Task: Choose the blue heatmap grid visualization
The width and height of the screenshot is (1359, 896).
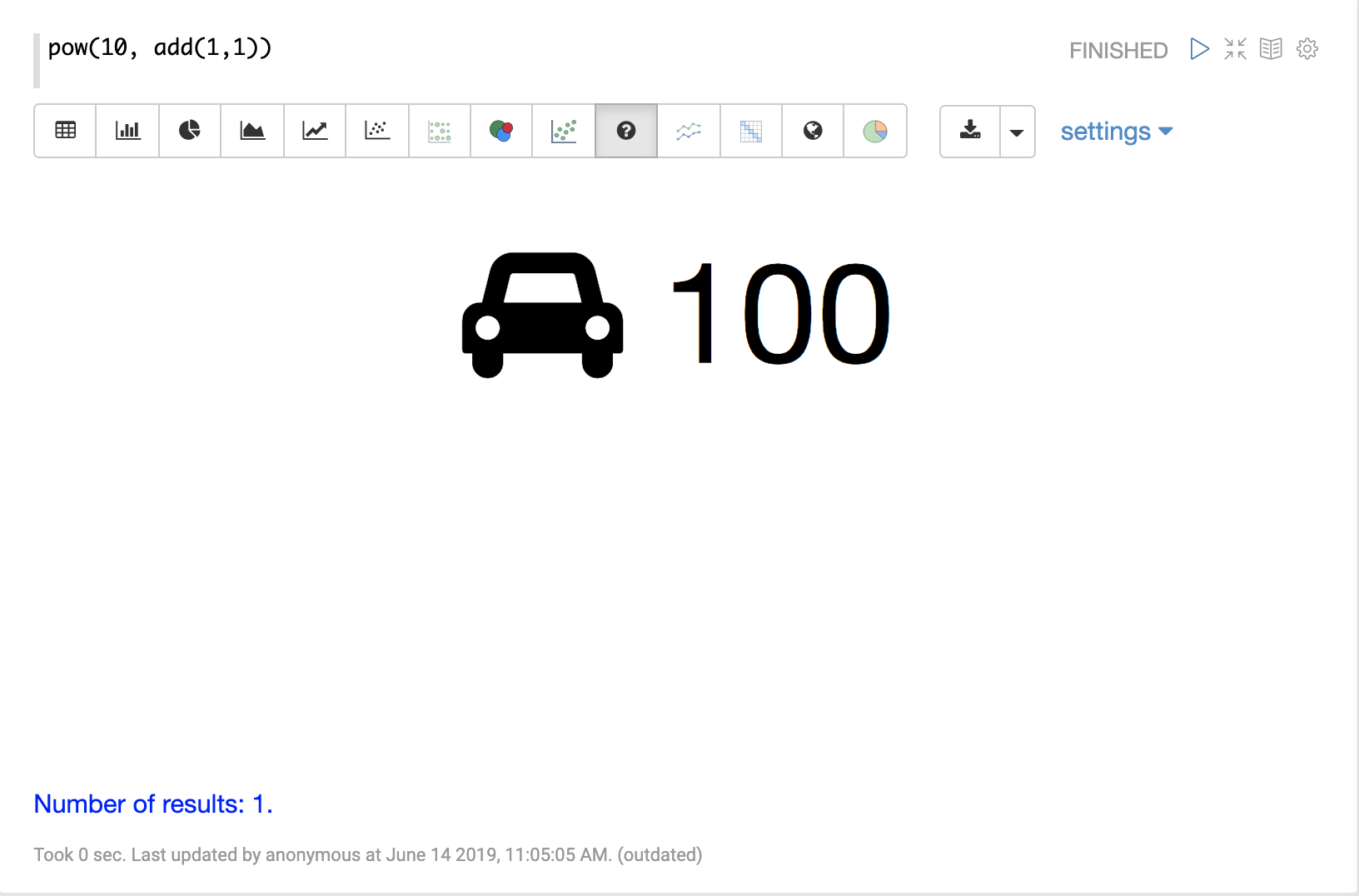Action: coord(751,131)
